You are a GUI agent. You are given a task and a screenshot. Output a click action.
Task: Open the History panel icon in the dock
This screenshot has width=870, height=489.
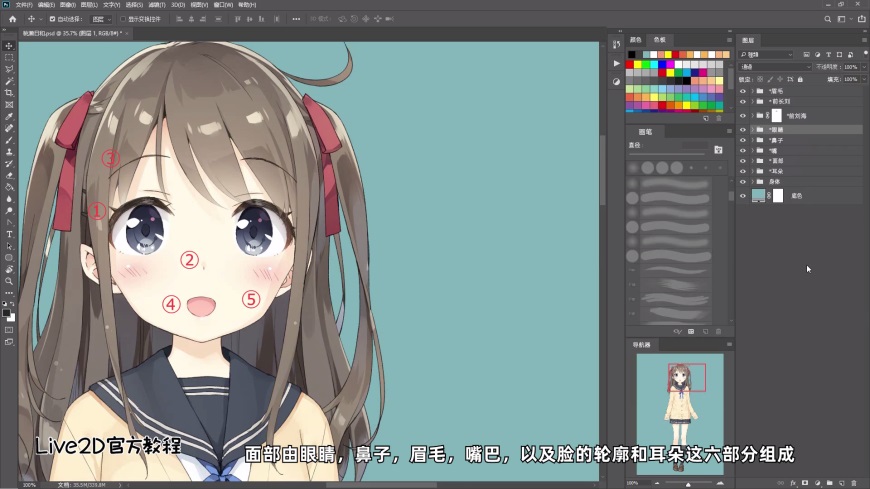(x=616, y=45)
